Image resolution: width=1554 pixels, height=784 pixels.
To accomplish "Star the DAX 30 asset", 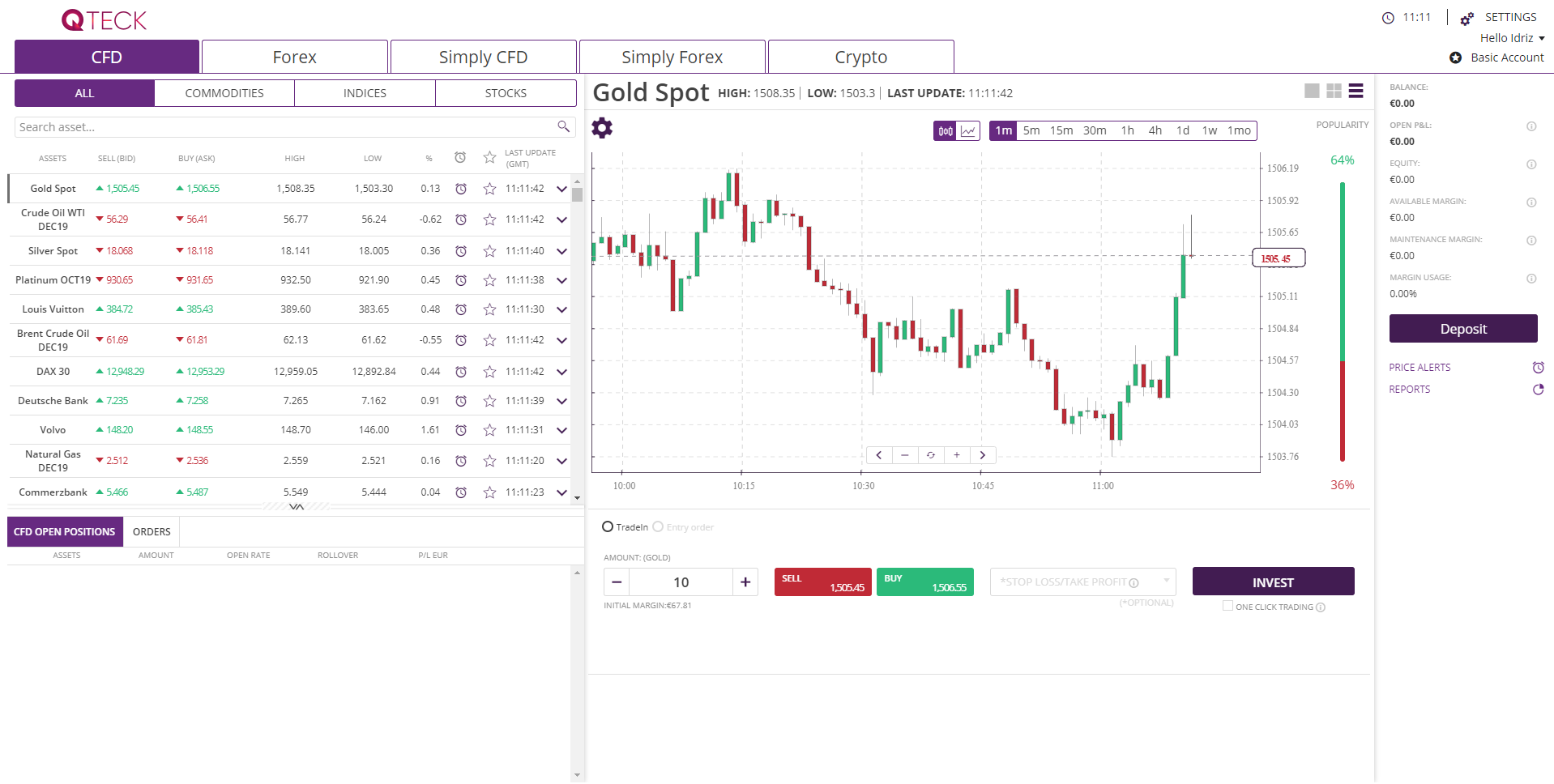I will pos(489,372).
